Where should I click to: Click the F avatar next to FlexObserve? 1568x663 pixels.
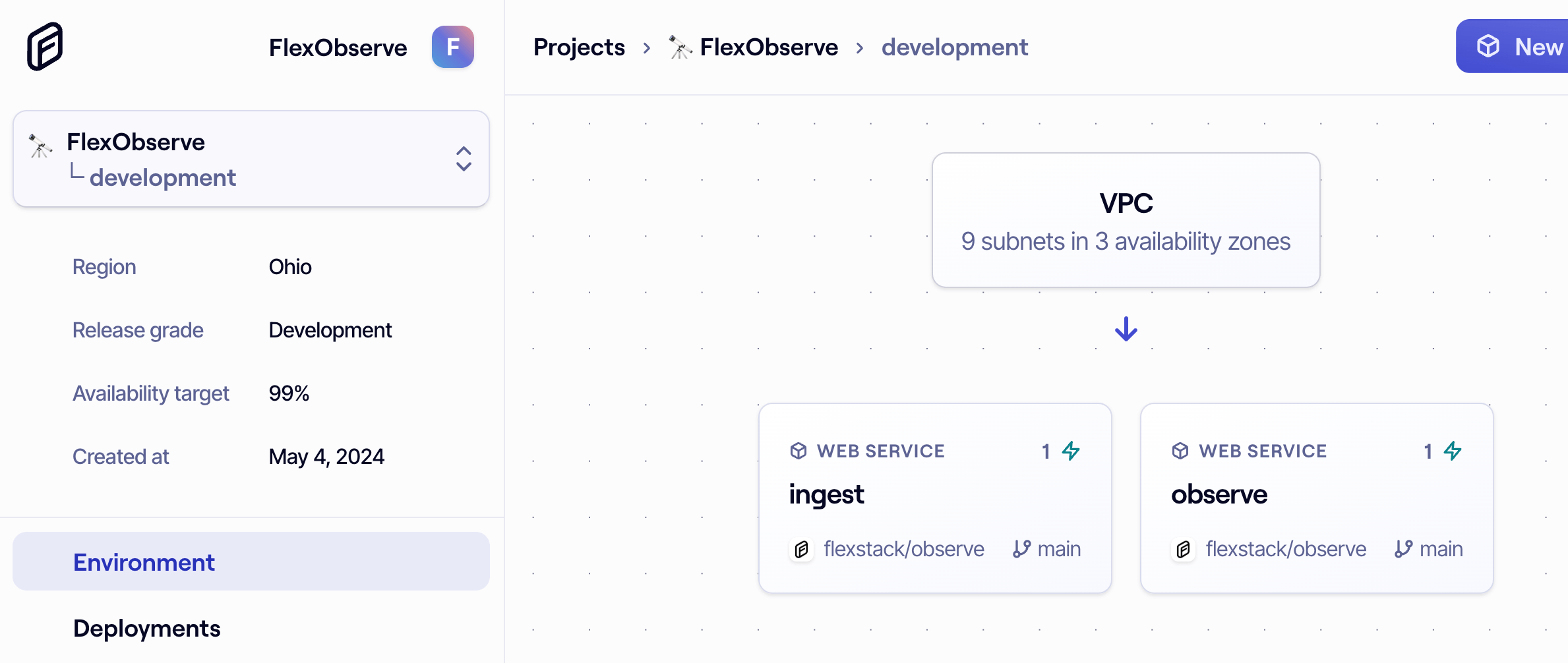[453, 47]
